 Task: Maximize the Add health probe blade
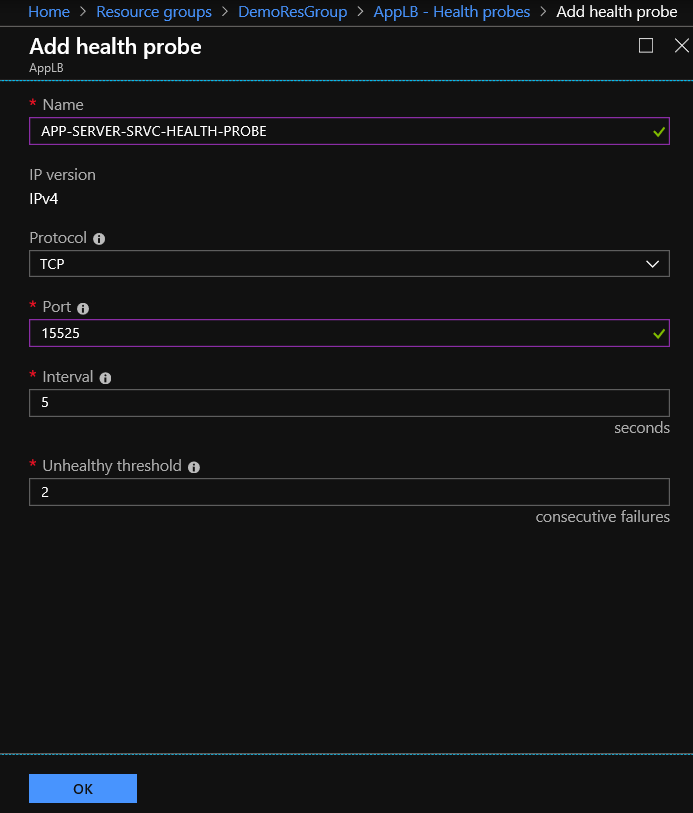pyautogui.click(x=646, y=46)
